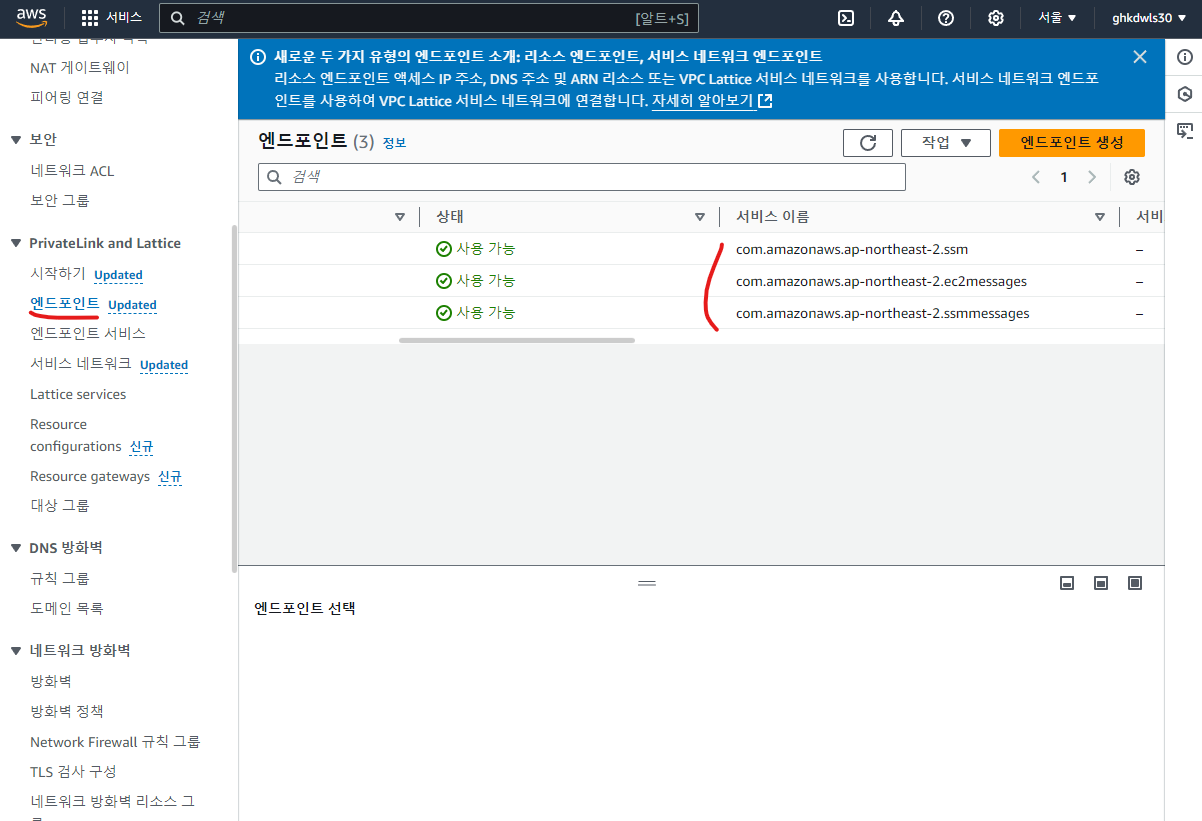Open the 정보 link next to 엔드포인트

click(394, 143)
